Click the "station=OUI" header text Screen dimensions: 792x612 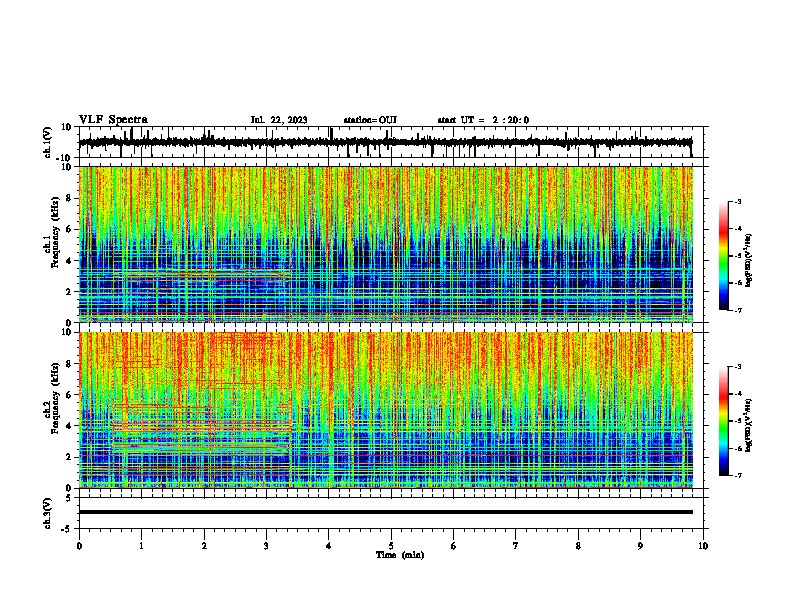tap(370, 120)
